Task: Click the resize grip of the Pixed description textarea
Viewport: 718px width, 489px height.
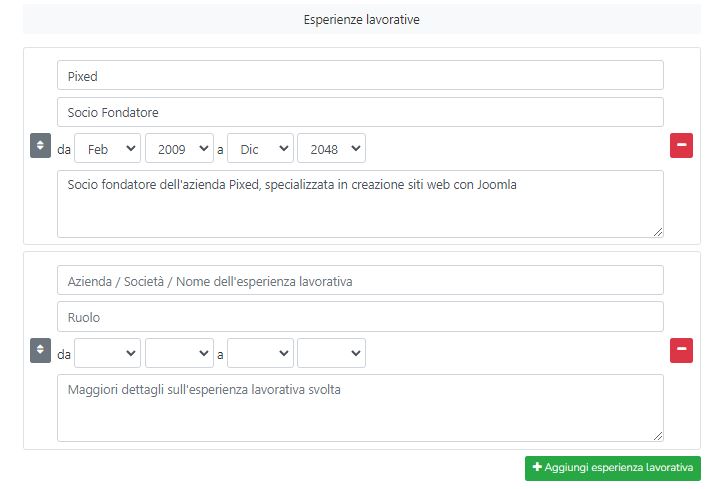Action: click(658, 232)
